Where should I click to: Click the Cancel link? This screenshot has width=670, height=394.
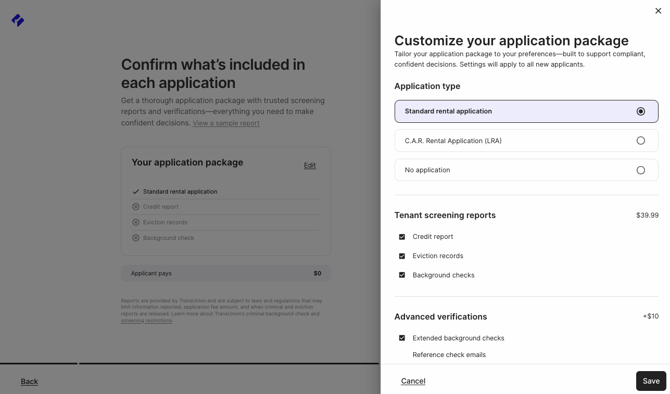(413, 381)
